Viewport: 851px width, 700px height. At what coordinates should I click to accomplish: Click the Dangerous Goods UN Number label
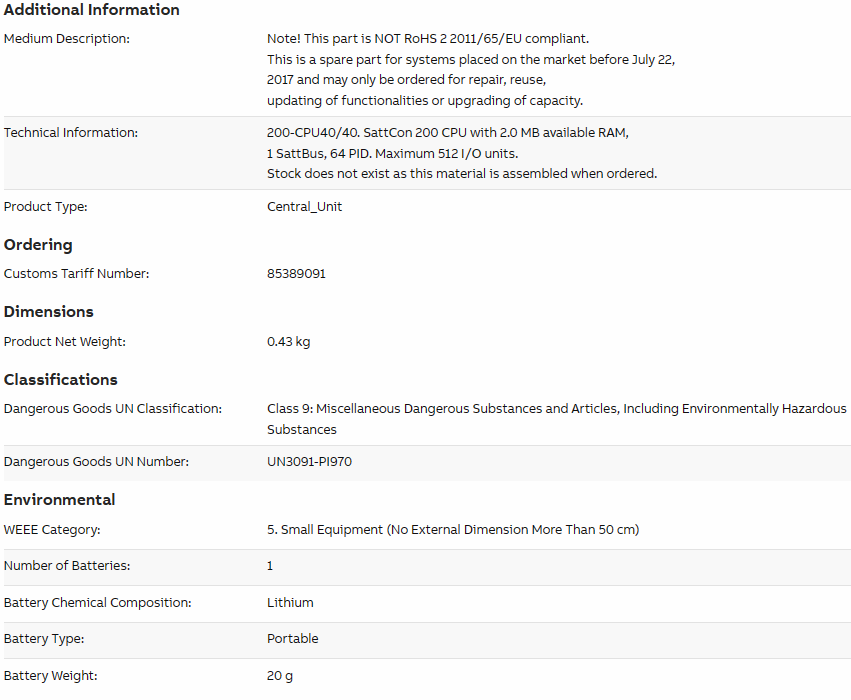[x=97, y=462]
